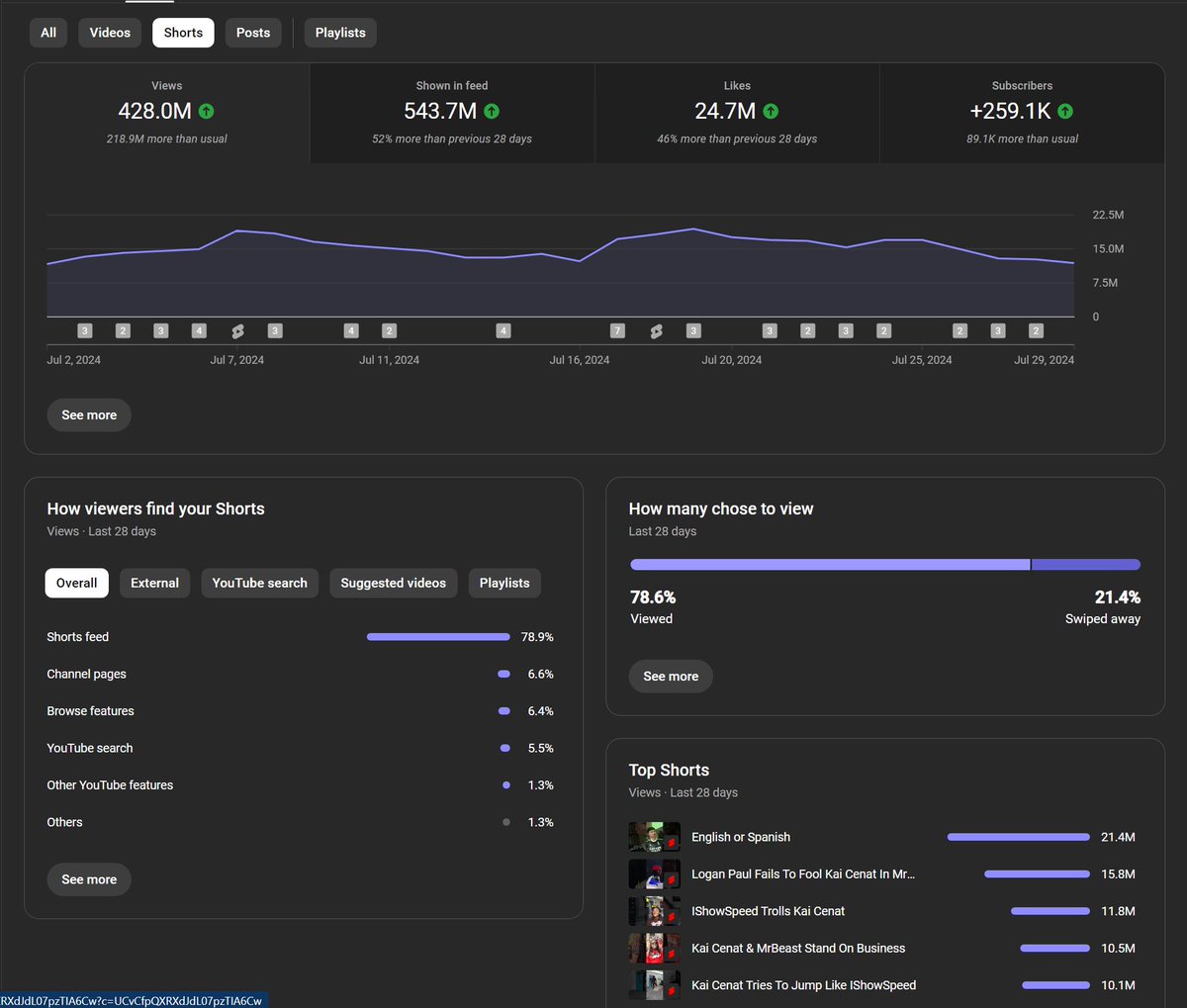The image size is (1187, 1008).
Task: Click the Channel pages traffic source label
Action: click(87, 675)
